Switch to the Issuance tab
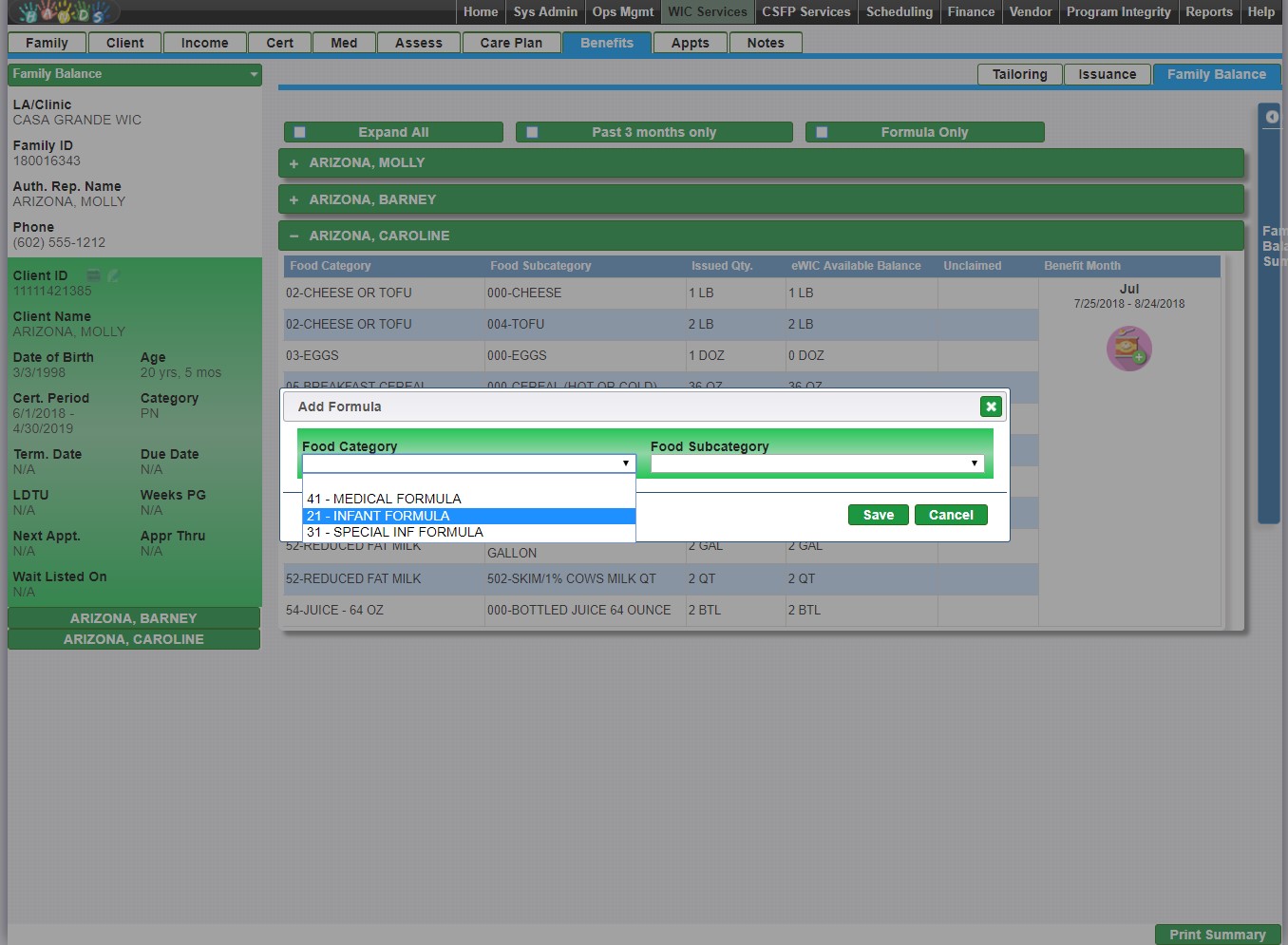Viewport: 1288px width, 945px height. 1107,75
